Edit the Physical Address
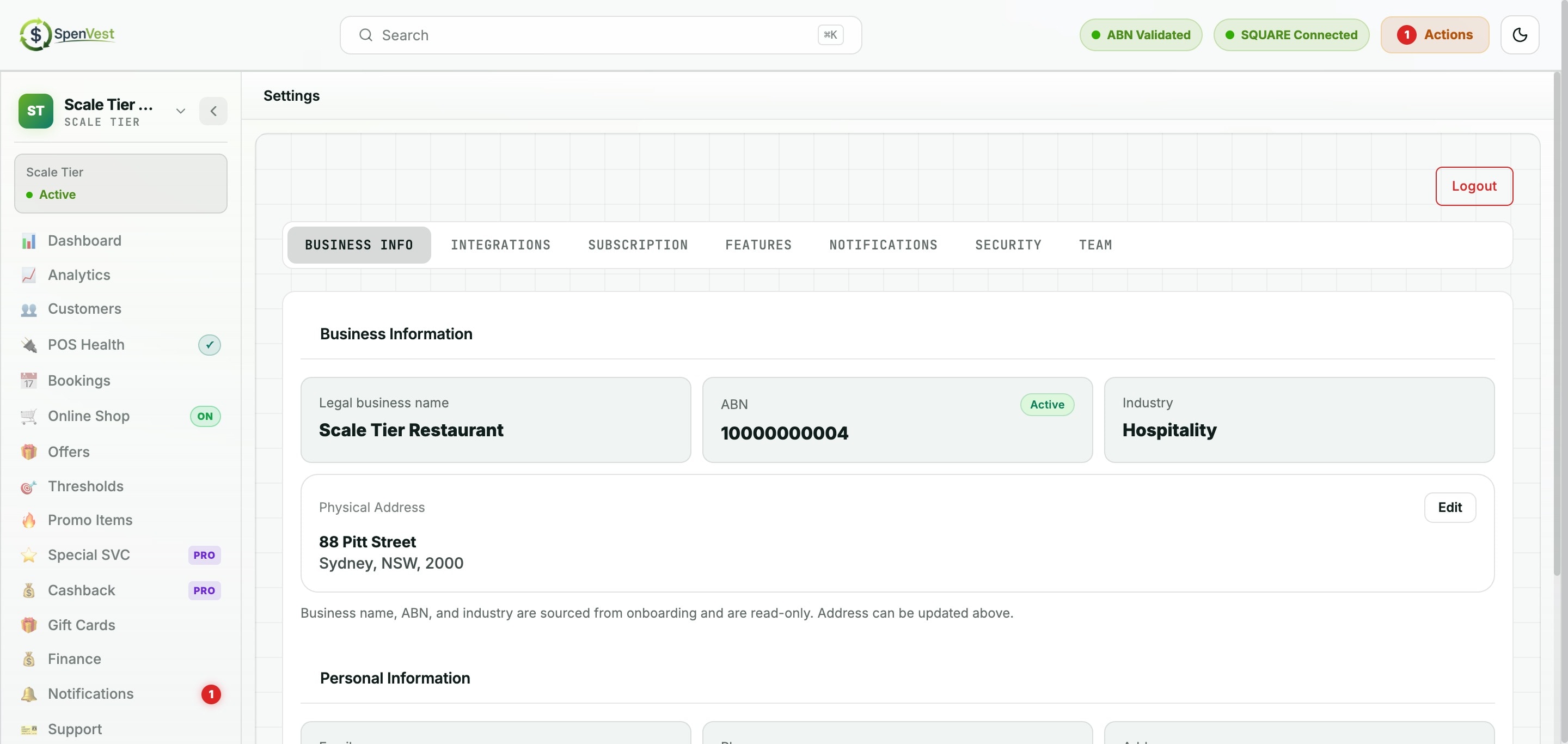This screenshot has height=744, width=1568. [x=1450, y=508]
